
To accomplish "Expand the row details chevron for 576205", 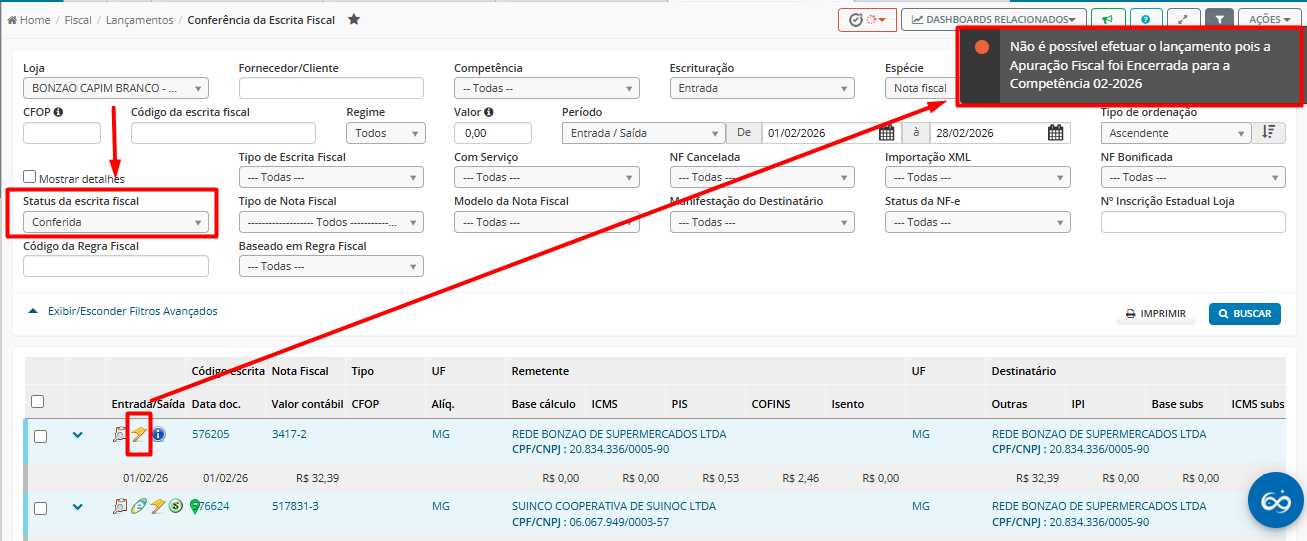I will point(77,435).
